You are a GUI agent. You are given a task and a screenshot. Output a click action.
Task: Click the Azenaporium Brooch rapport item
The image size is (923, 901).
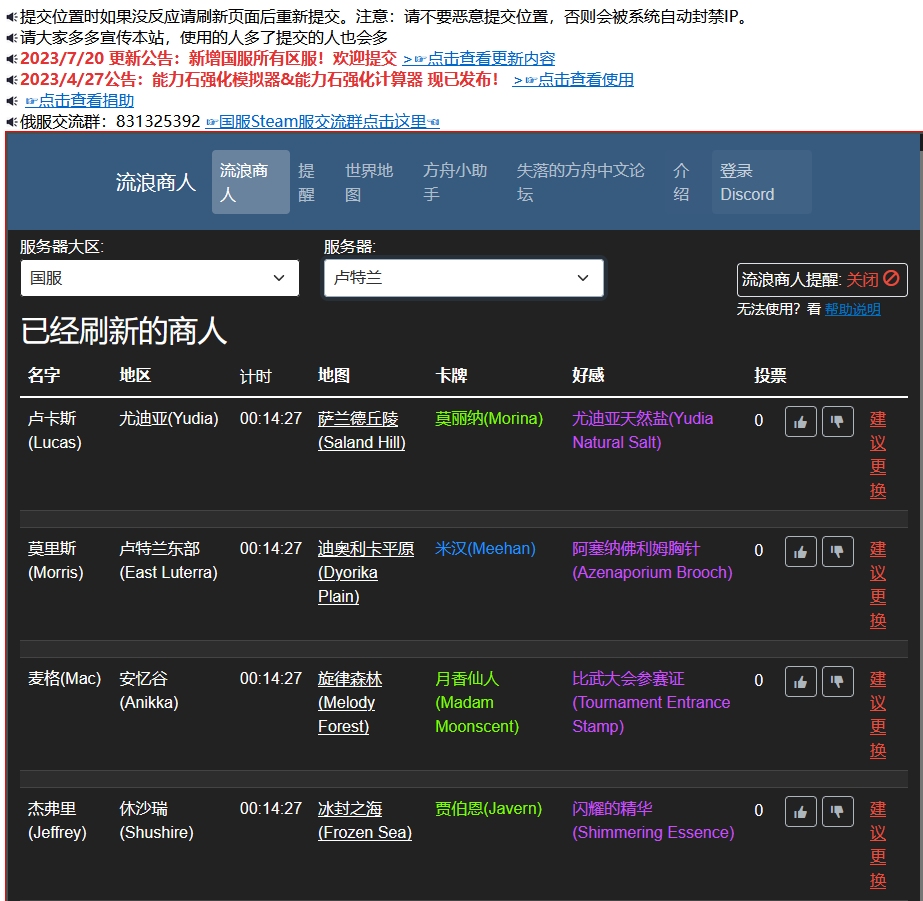click(652, 560)
